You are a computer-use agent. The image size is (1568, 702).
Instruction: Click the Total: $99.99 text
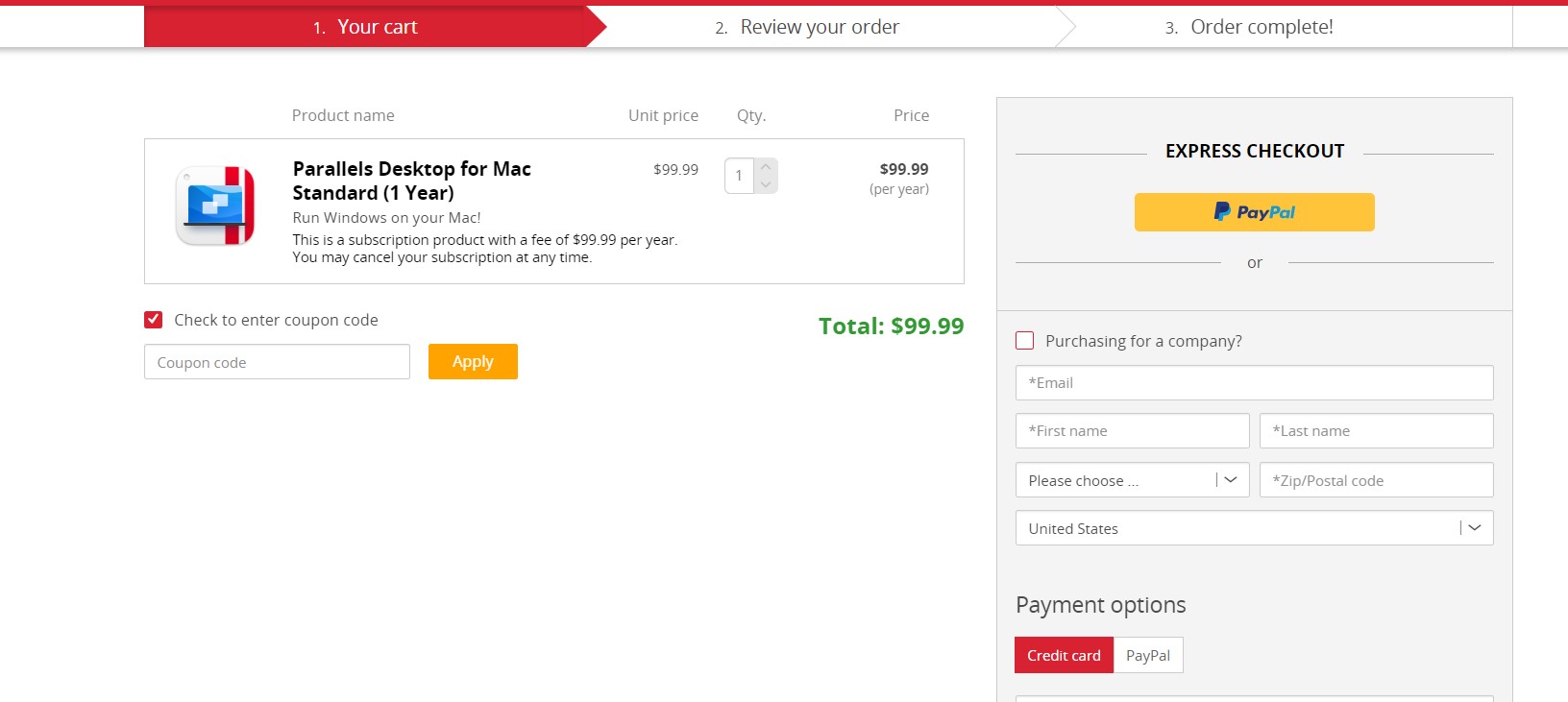(891, 327)
